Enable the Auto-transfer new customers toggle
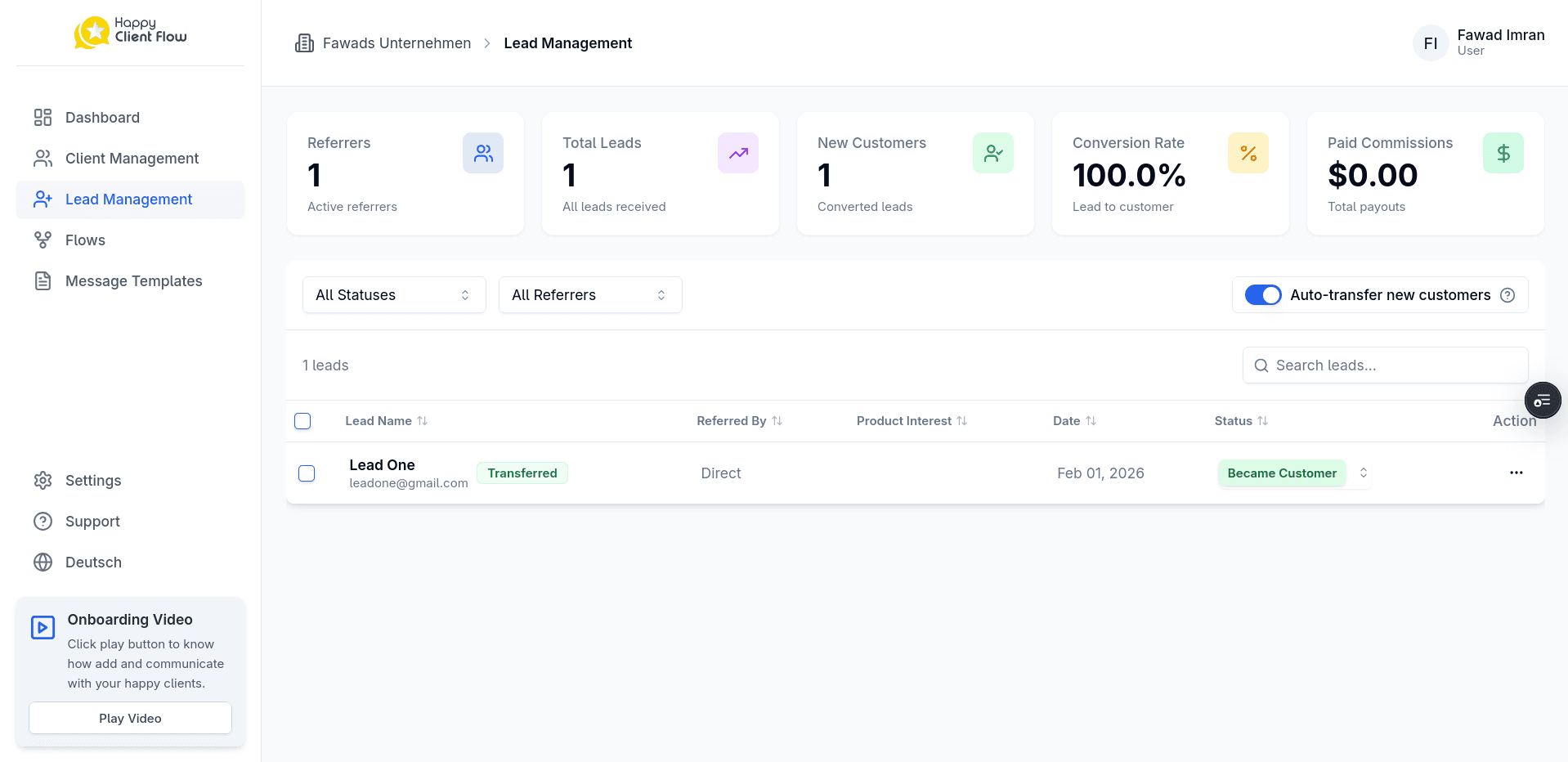Image resolution: width=1568 pixels, height=762 pixels. click(1263, 294)
